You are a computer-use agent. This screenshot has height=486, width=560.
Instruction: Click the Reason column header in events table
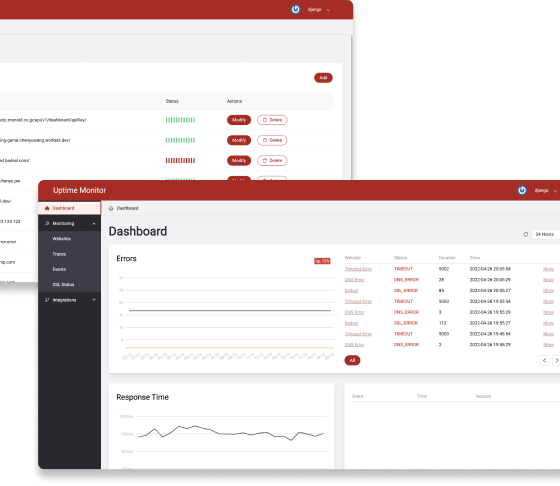[483, 396]
